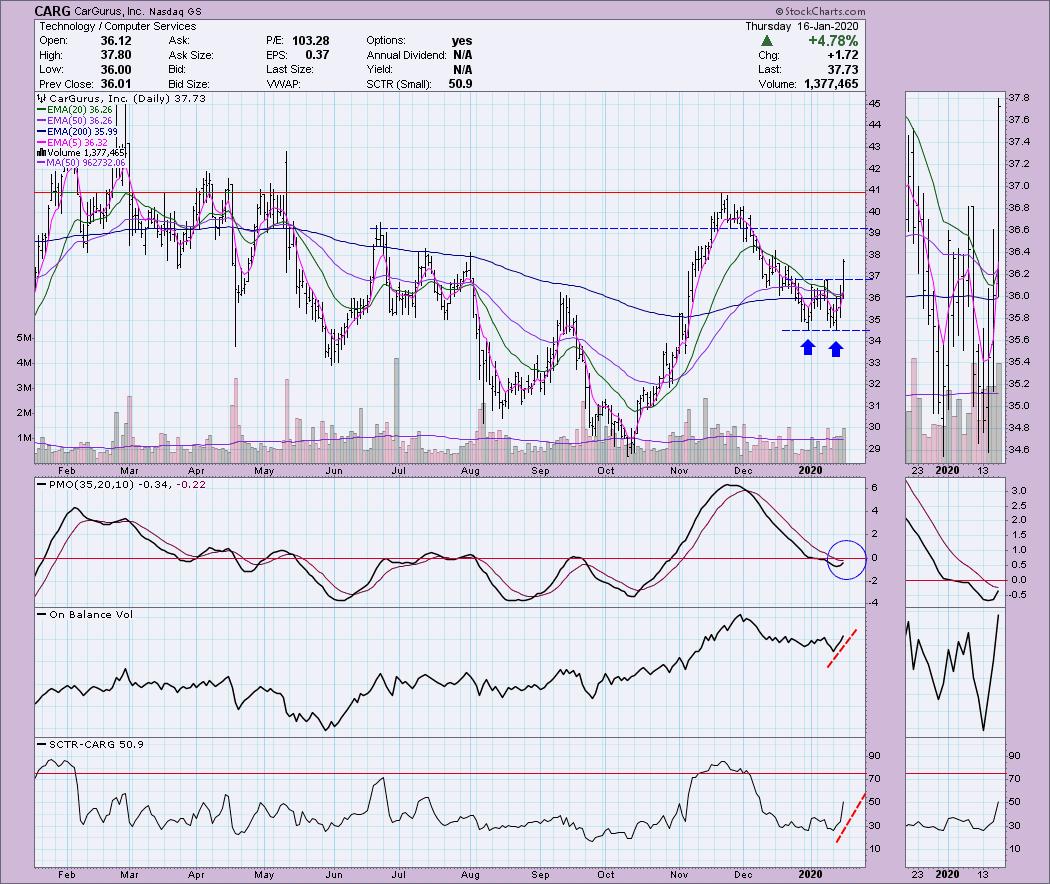
Task: Click the Last price 37.73 in quote table
Action: (x=842, y=70)
